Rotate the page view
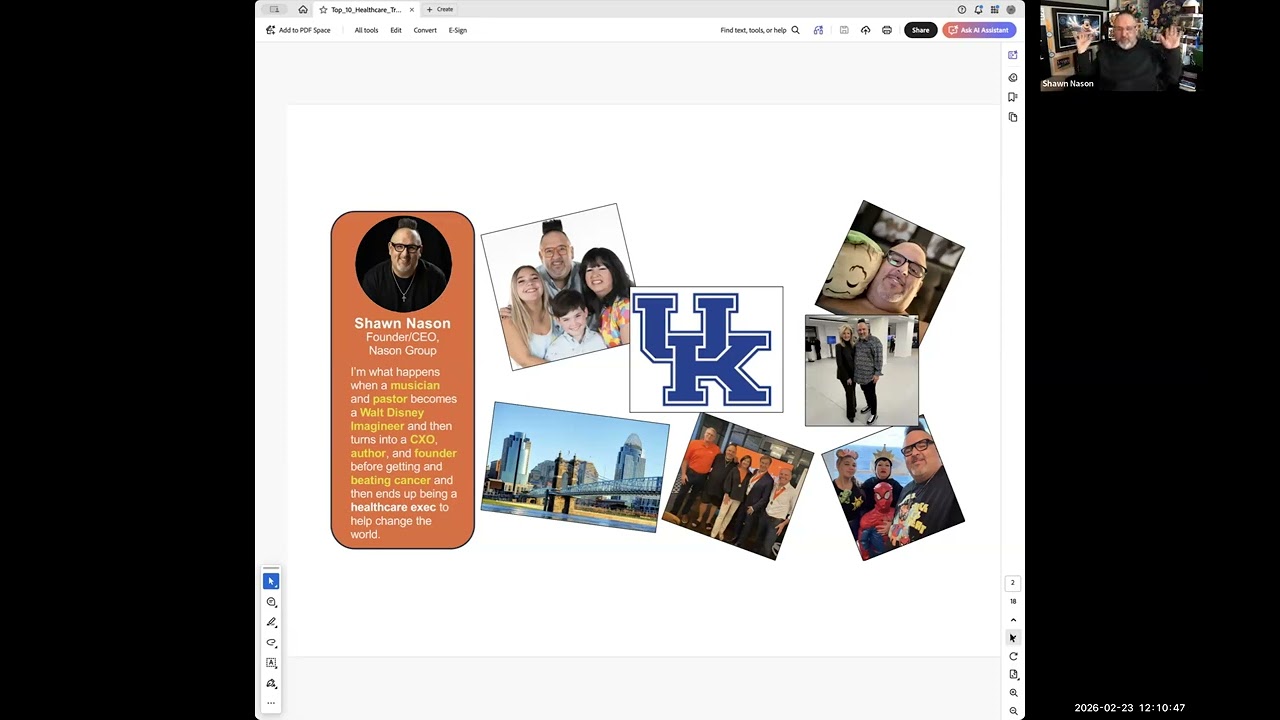The height and width of the screenshot is (720, 1280). [1013, 656]
